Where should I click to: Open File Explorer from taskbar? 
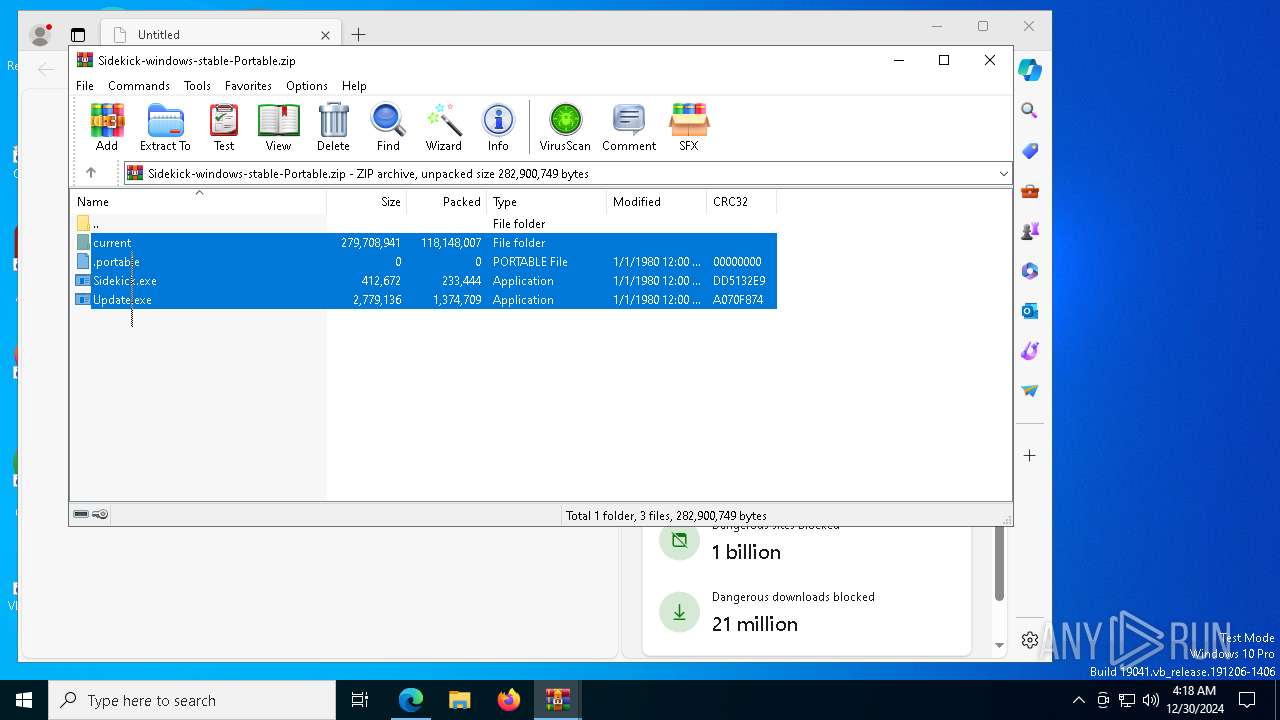[459, 700]
